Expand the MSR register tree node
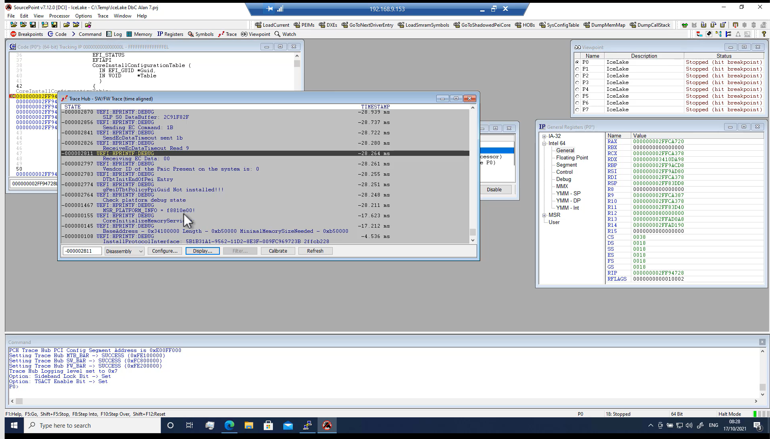 tap(544, 215)
